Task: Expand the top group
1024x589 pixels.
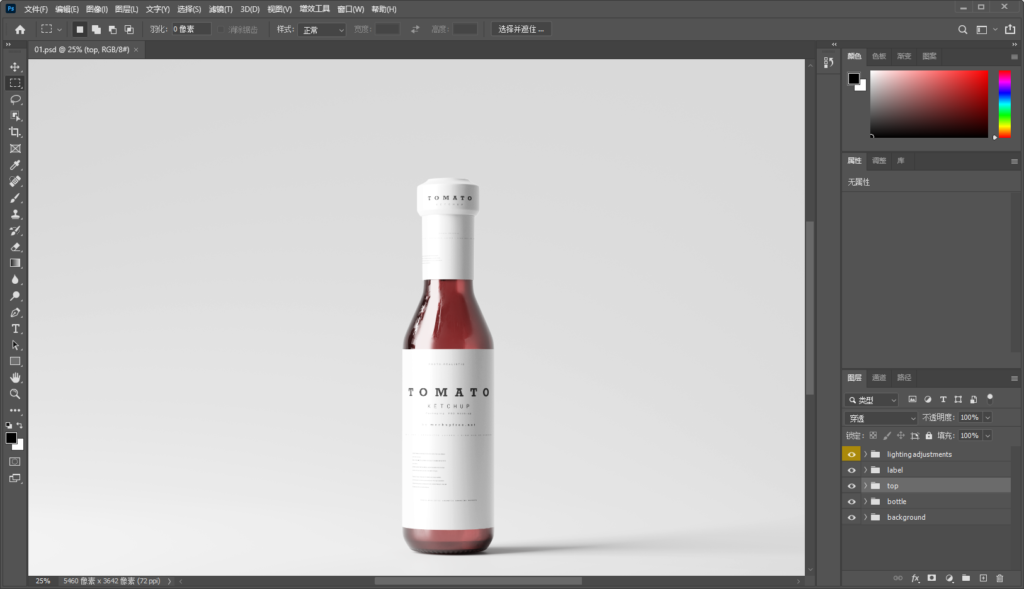Action: tap(865, 486)
